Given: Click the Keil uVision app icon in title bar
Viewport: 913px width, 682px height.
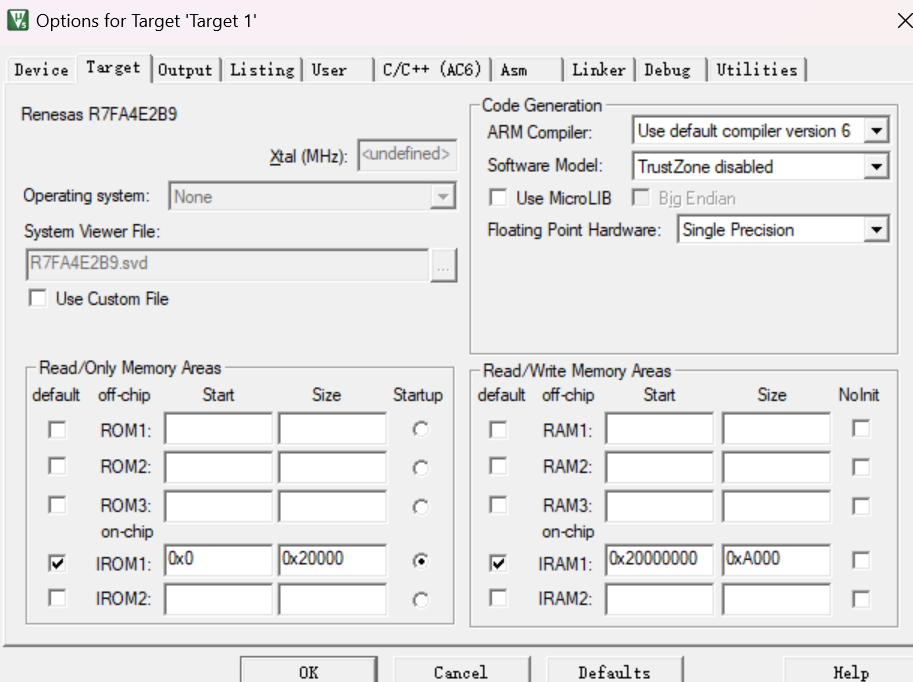Looking at the screenshot, I should pyautogui.click(x=17, y=20).
